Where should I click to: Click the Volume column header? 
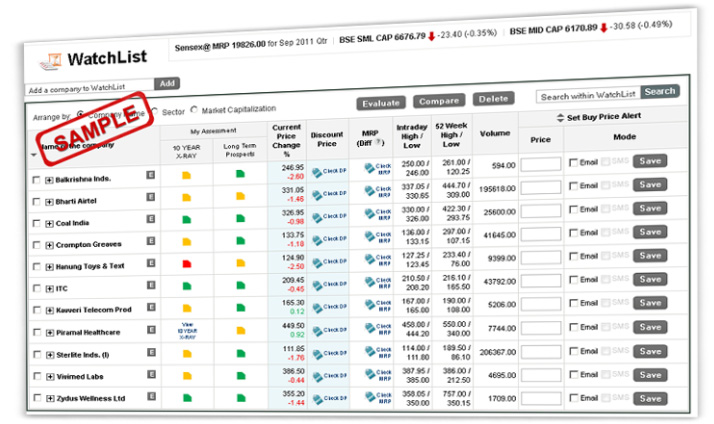point(495,133)
